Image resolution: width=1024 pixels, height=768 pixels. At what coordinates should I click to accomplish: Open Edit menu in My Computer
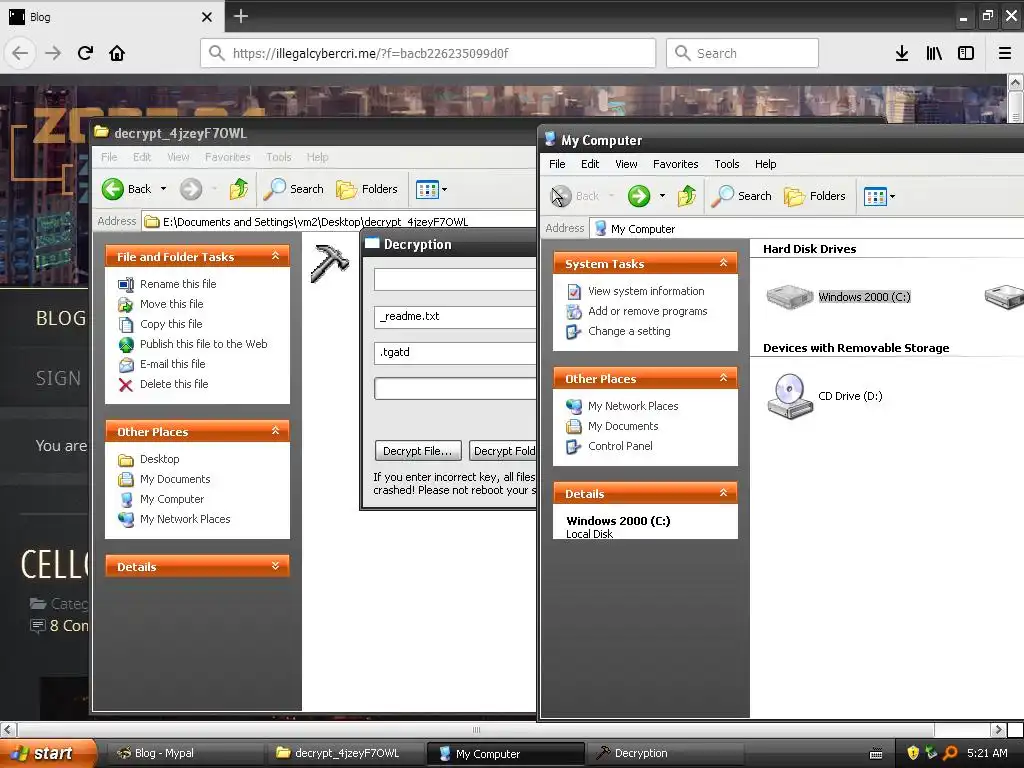[x=590, y=164]
